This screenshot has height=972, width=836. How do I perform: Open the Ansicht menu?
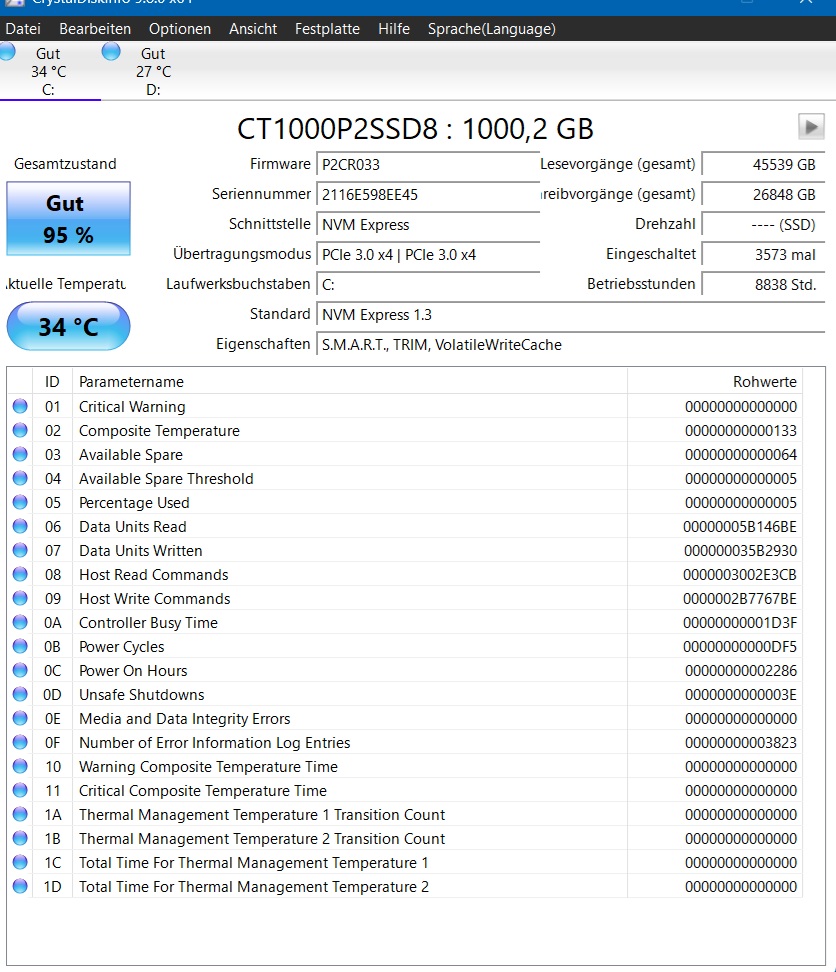coord(253,29)
